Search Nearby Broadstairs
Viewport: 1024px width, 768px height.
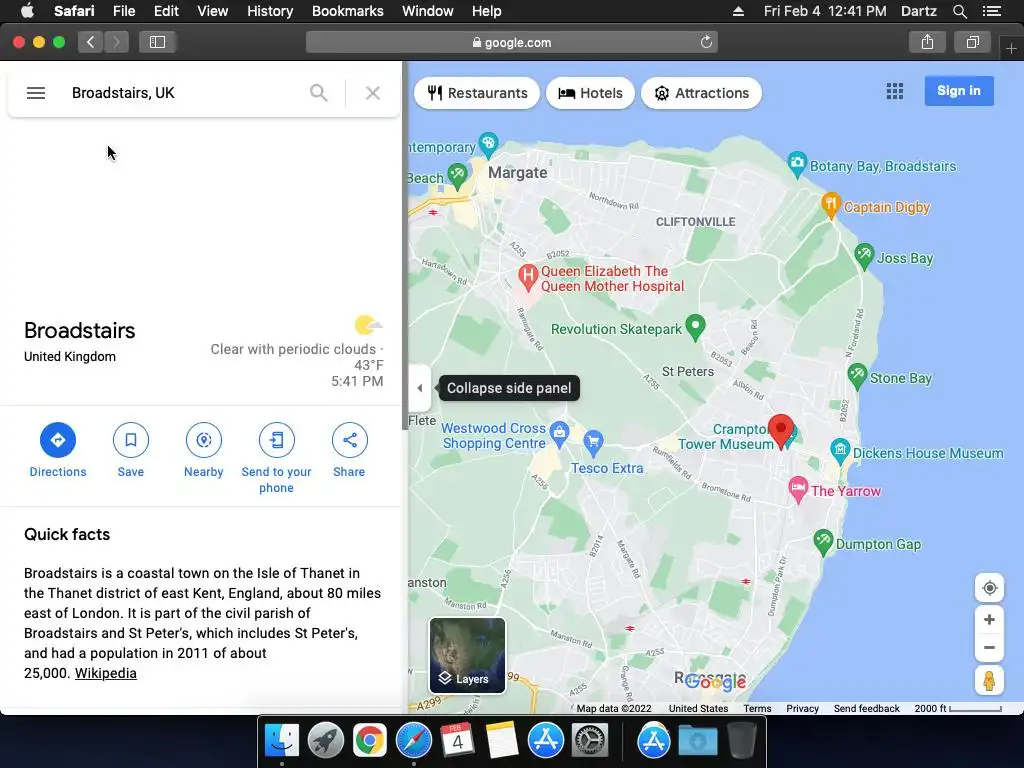pos(204,440)
